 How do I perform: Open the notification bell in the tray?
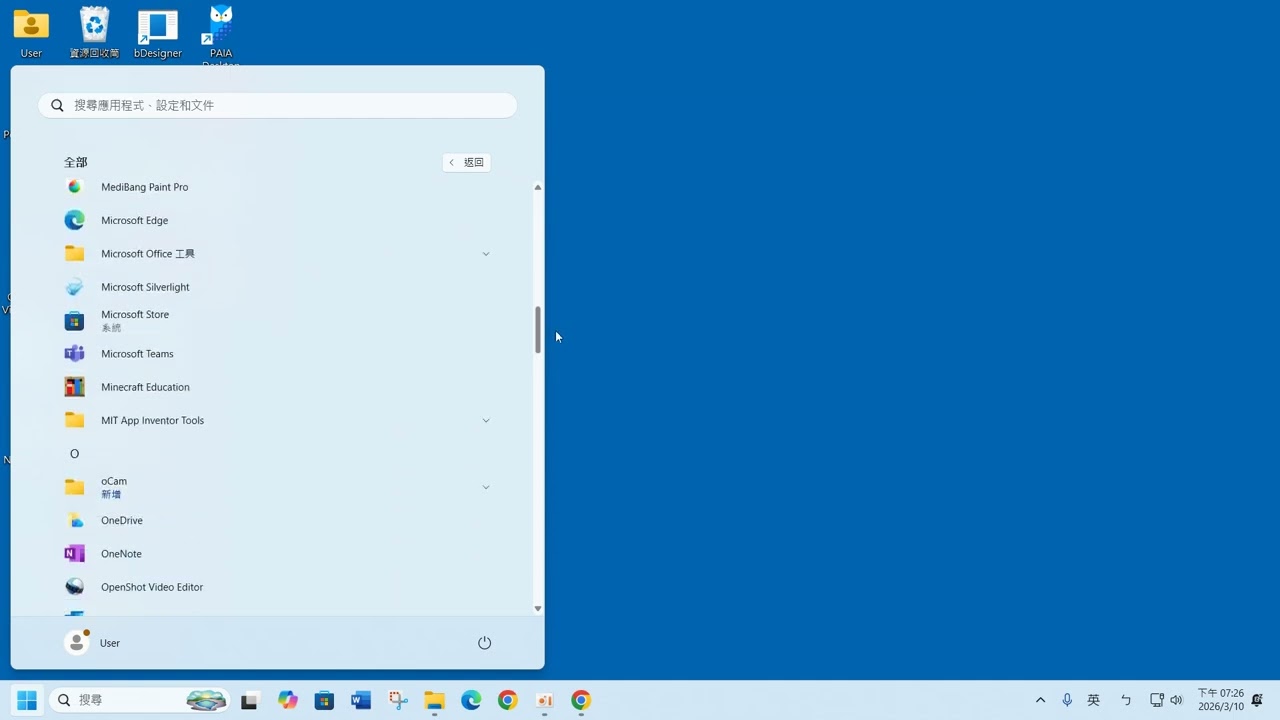[x=1258, y=700]
